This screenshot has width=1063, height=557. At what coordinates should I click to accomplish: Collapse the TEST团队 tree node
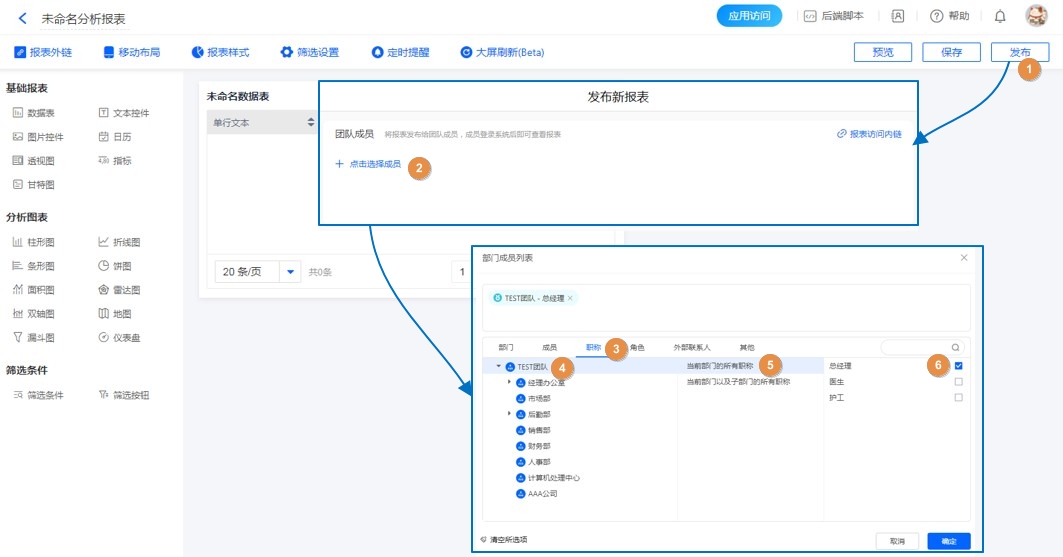tap(498, 367)
